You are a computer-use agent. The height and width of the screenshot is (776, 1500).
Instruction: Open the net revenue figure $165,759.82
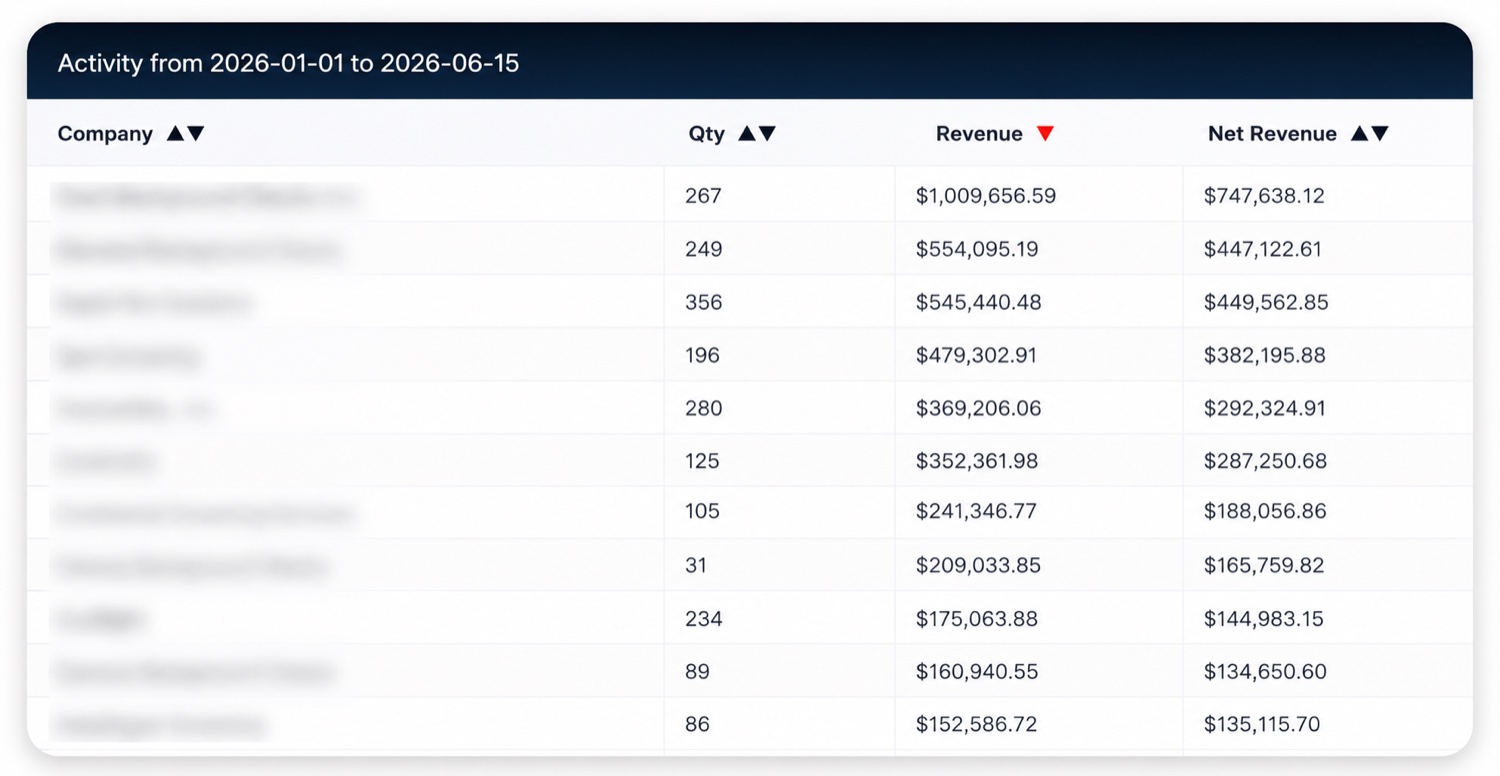tap(1264, 565)
